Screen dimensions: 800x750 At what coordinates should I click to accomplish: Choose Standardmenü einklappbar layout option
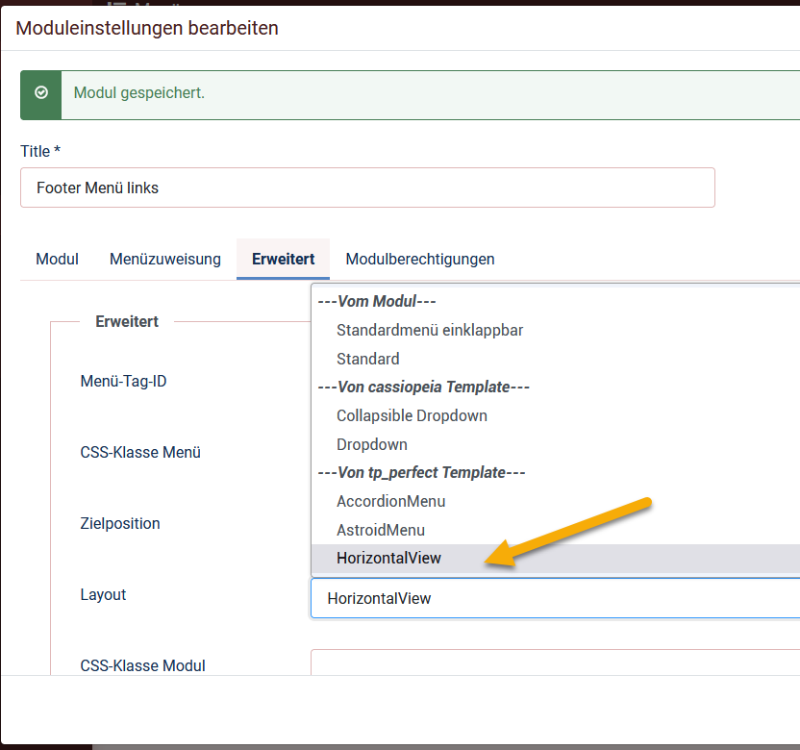[556, 330]
